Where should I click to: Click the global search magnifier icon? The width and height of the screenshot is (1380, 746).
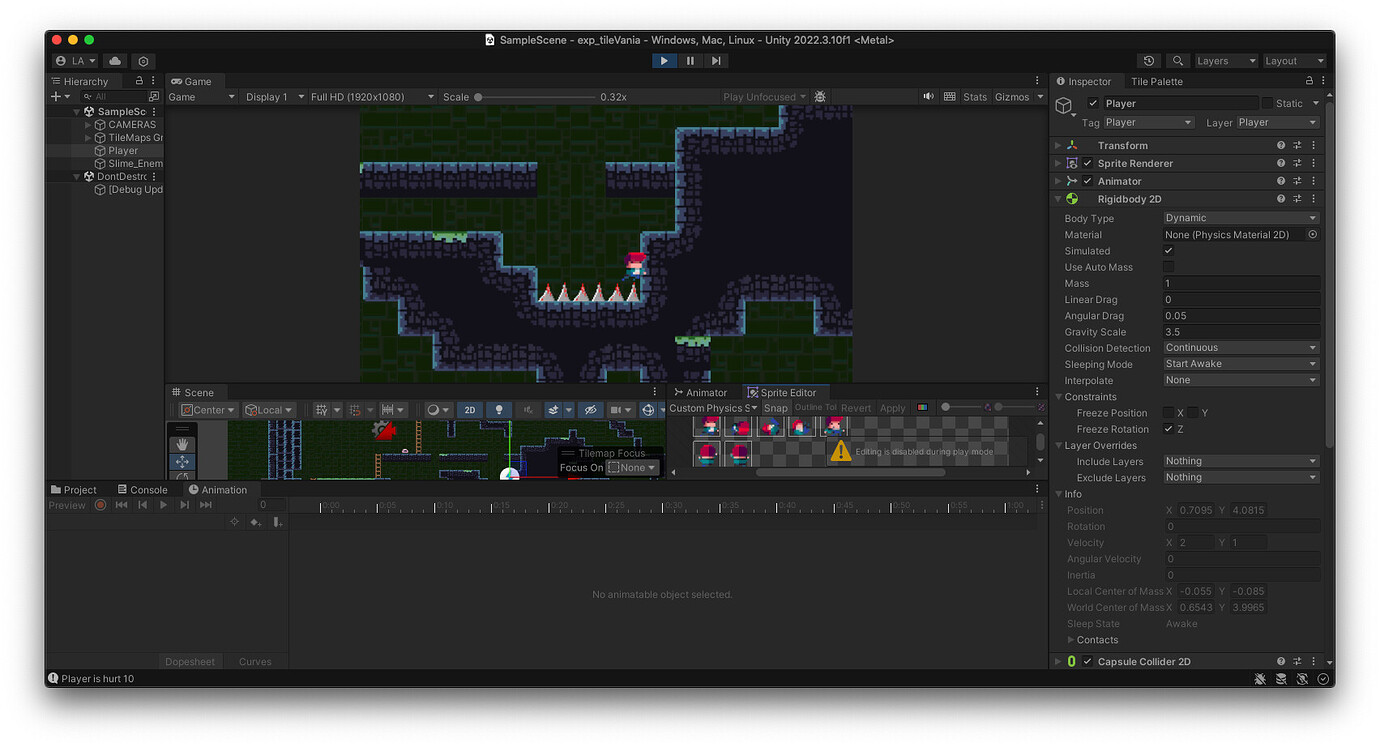(1178, 61)
